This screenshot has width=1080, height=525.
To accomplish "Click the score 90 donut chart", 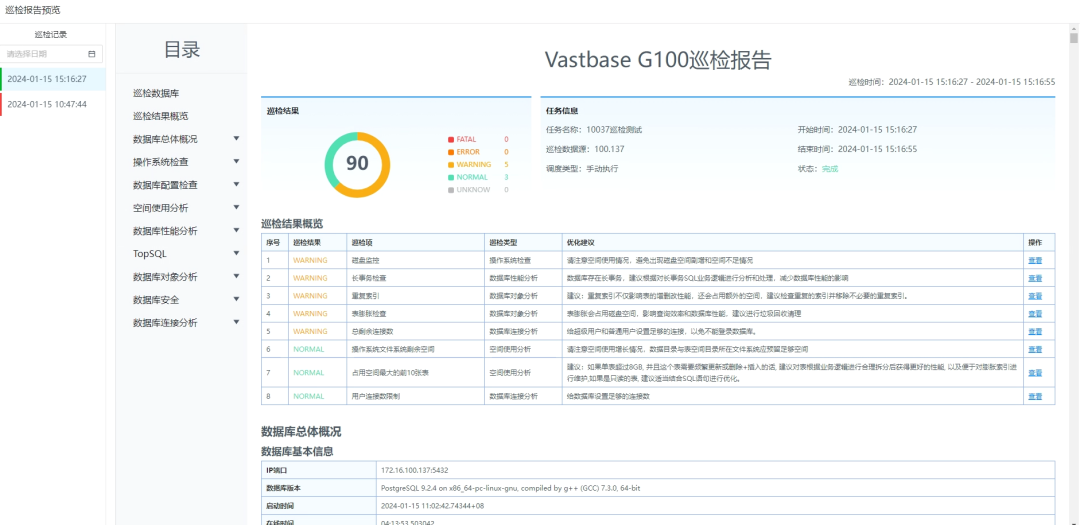I will pyautogui.click(x=357, y=164).
